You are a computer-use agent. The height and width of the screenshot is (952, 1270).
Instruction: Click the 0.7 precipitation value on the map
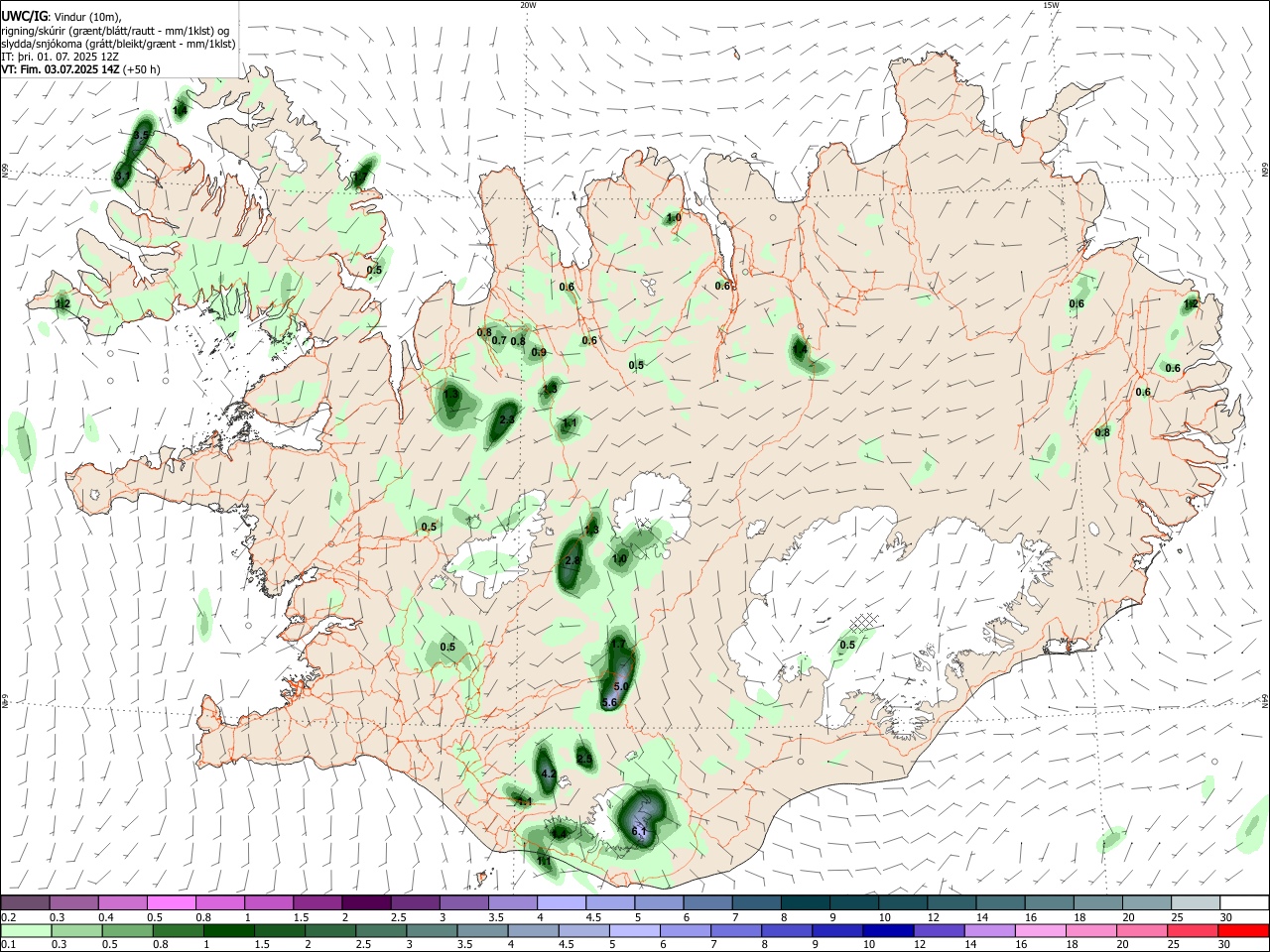(499, 340)
